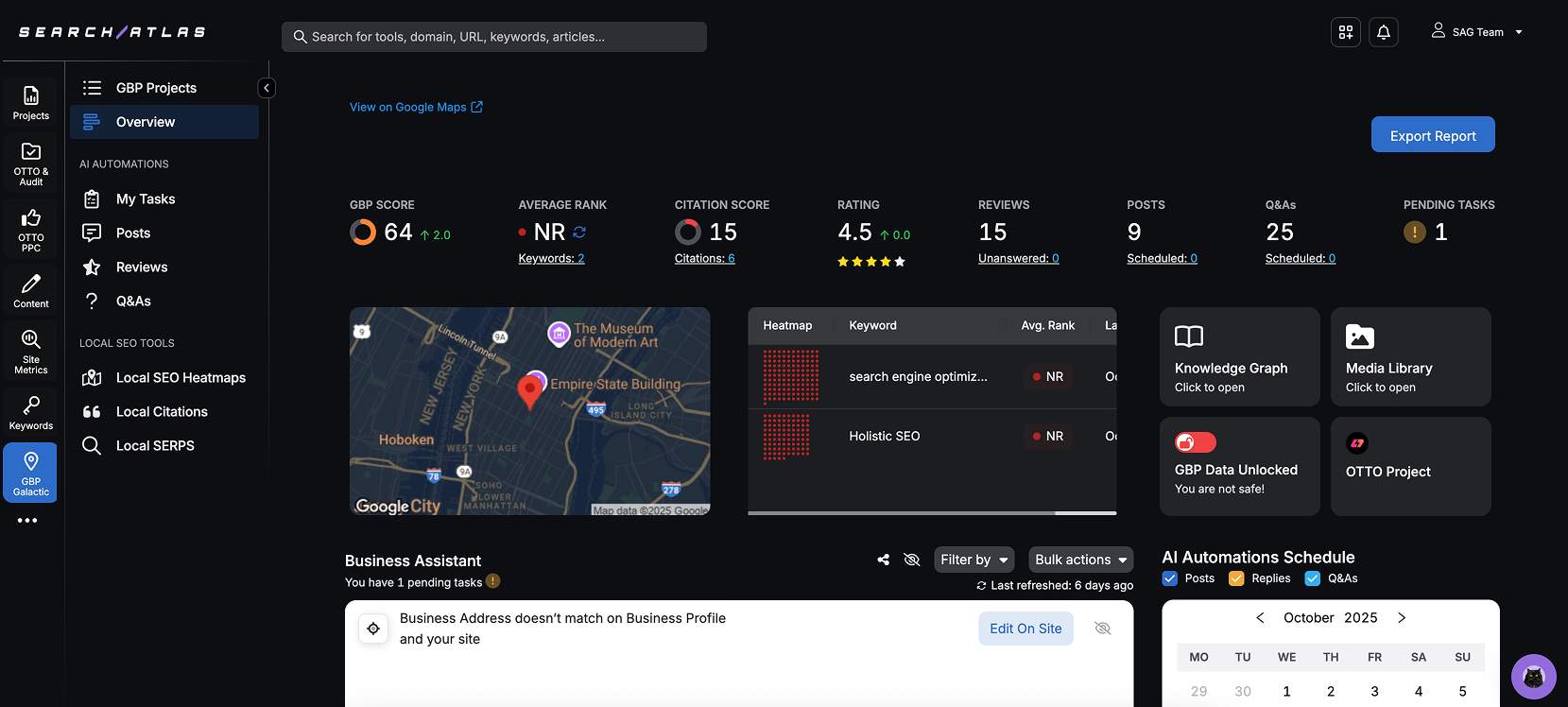Click the Export Report button

click(x=1432, y=135)
